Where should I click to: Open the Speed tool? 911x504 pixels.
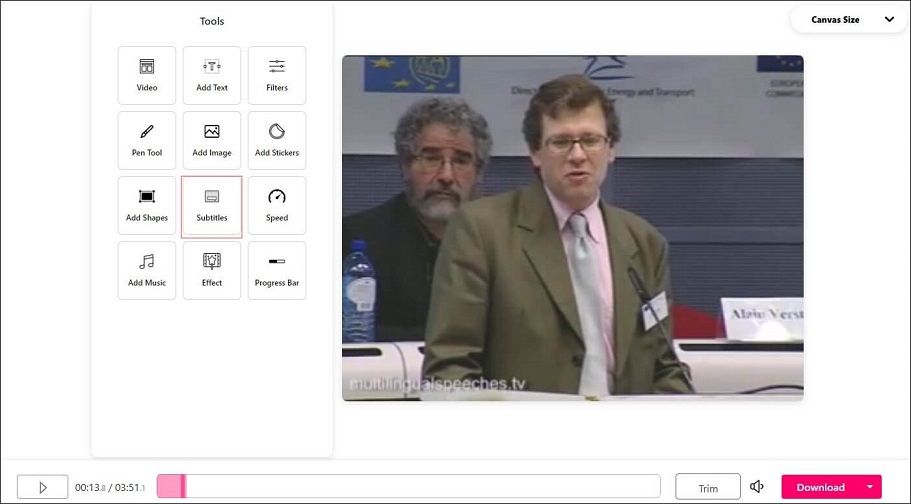[x=277, y=206]
